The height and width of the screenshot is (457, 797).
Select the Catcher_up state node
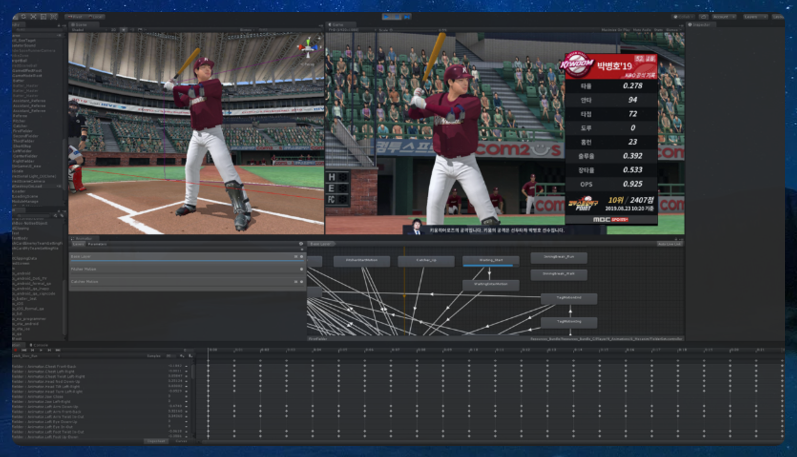point(426,261)
